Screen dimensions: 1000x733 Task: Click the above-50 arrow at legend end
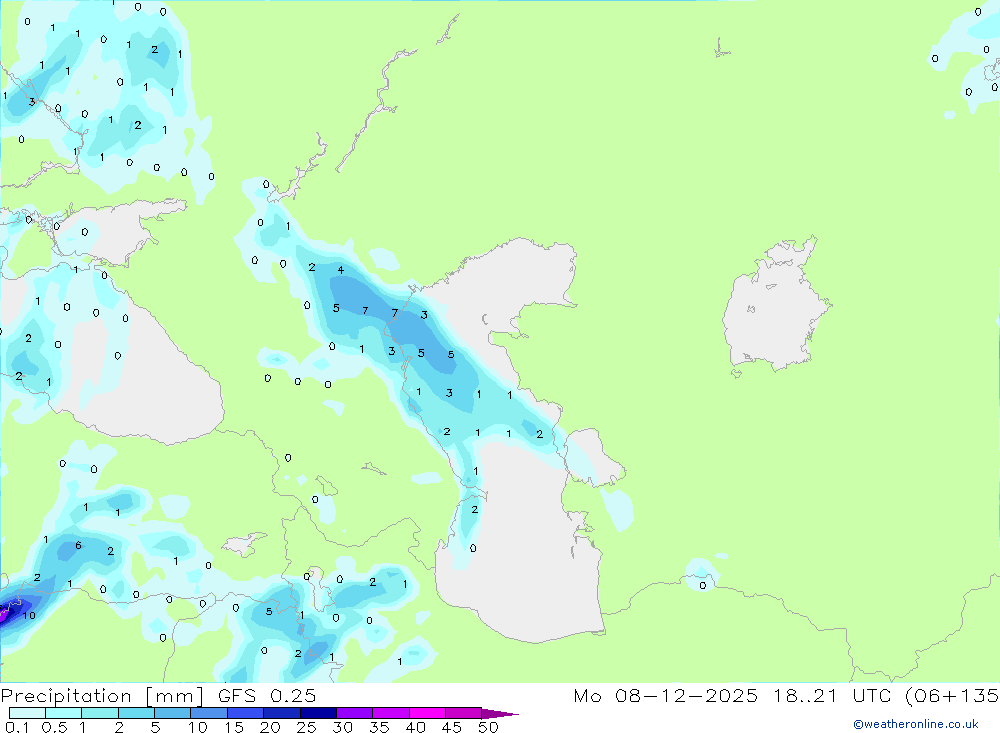pyautogui.click(x=499, y=713)
